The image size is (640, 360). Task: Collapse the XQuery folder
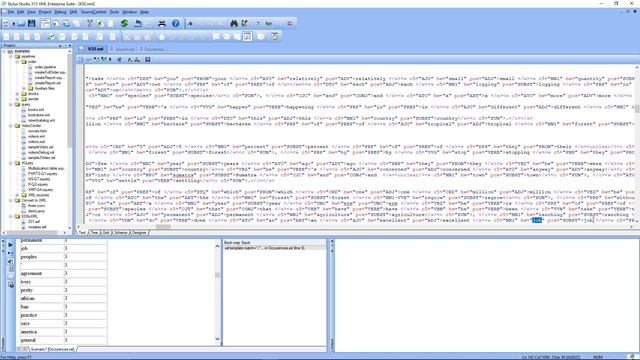pos(11,163)
